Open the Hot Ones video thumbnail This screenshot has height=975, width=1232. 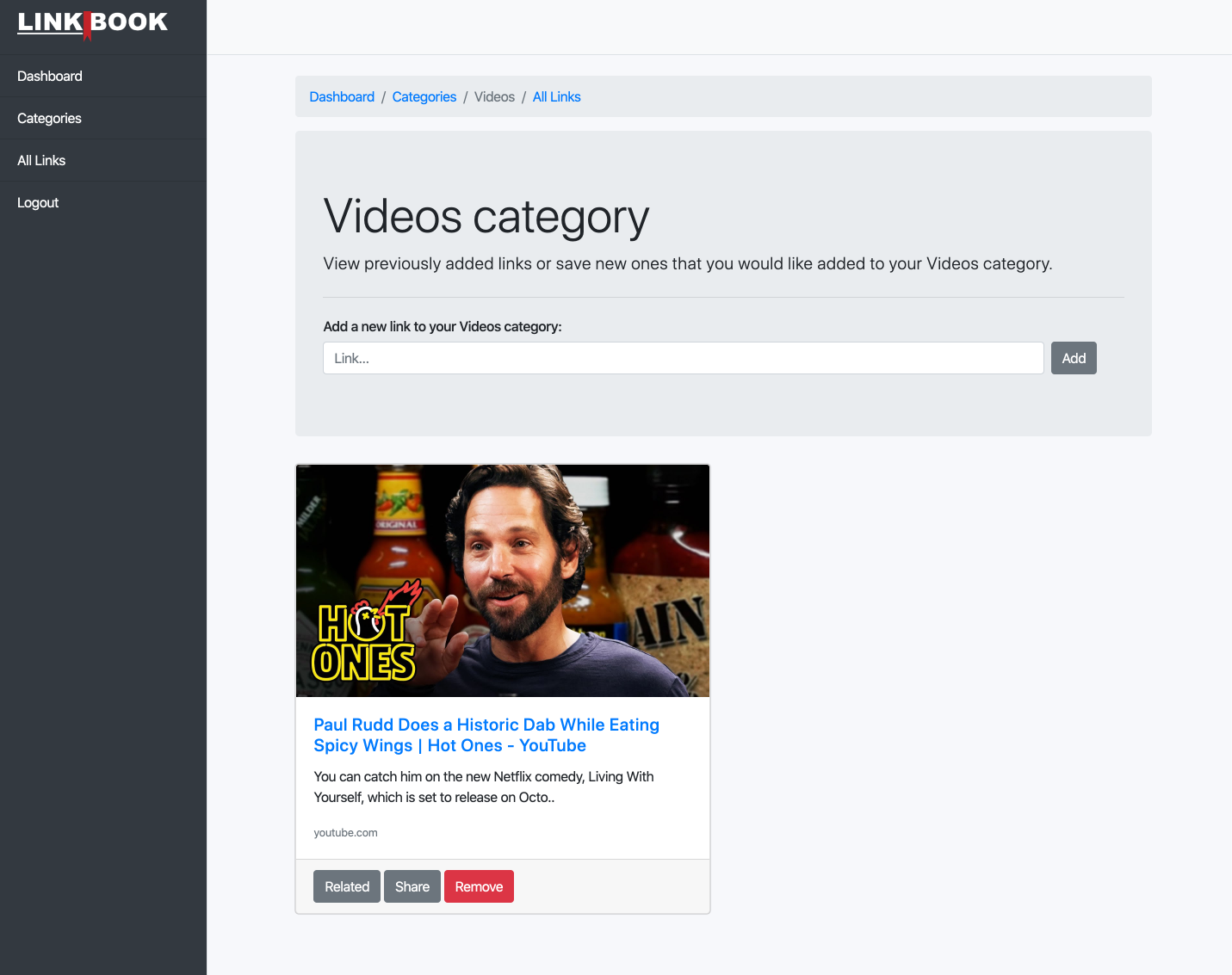503,581
